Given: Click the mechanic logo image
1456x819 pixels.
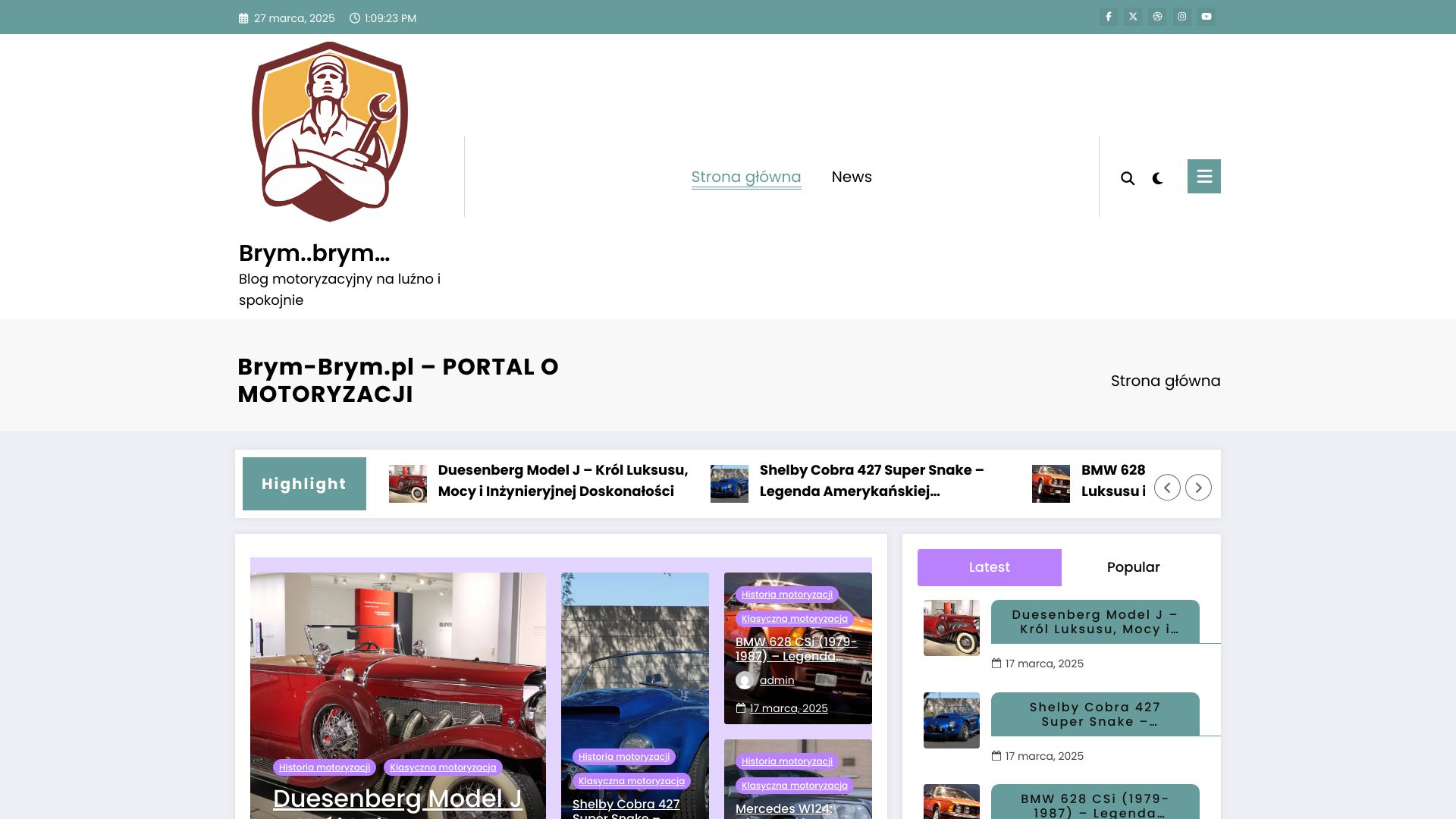Looking at the screenshot, I should [330, 132].
